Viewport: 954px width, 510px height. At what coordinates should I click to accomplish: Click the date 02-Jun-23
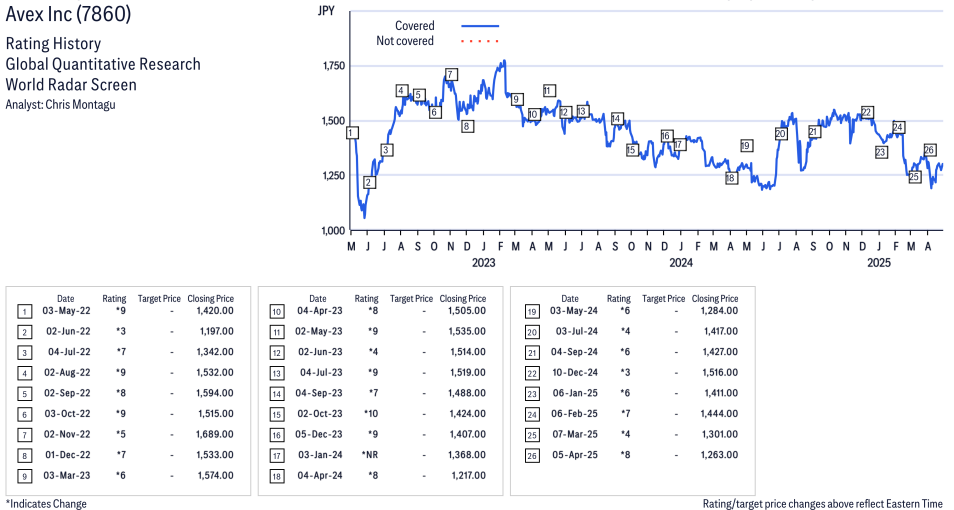coord(320,352)
